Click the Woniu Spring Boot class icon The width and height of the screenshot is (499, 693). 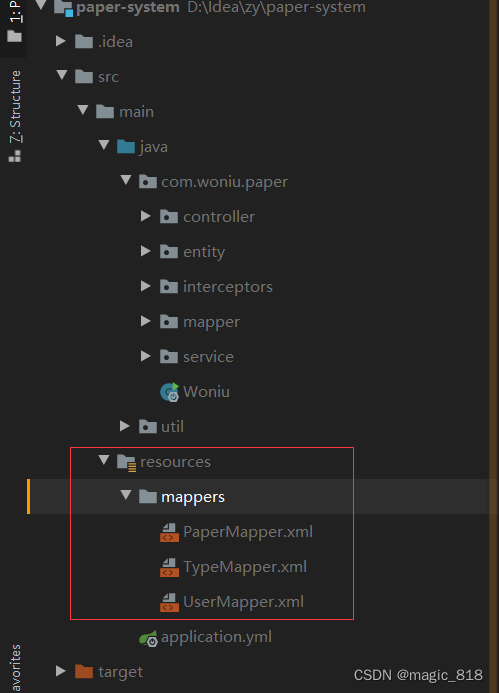pos(170,392)
